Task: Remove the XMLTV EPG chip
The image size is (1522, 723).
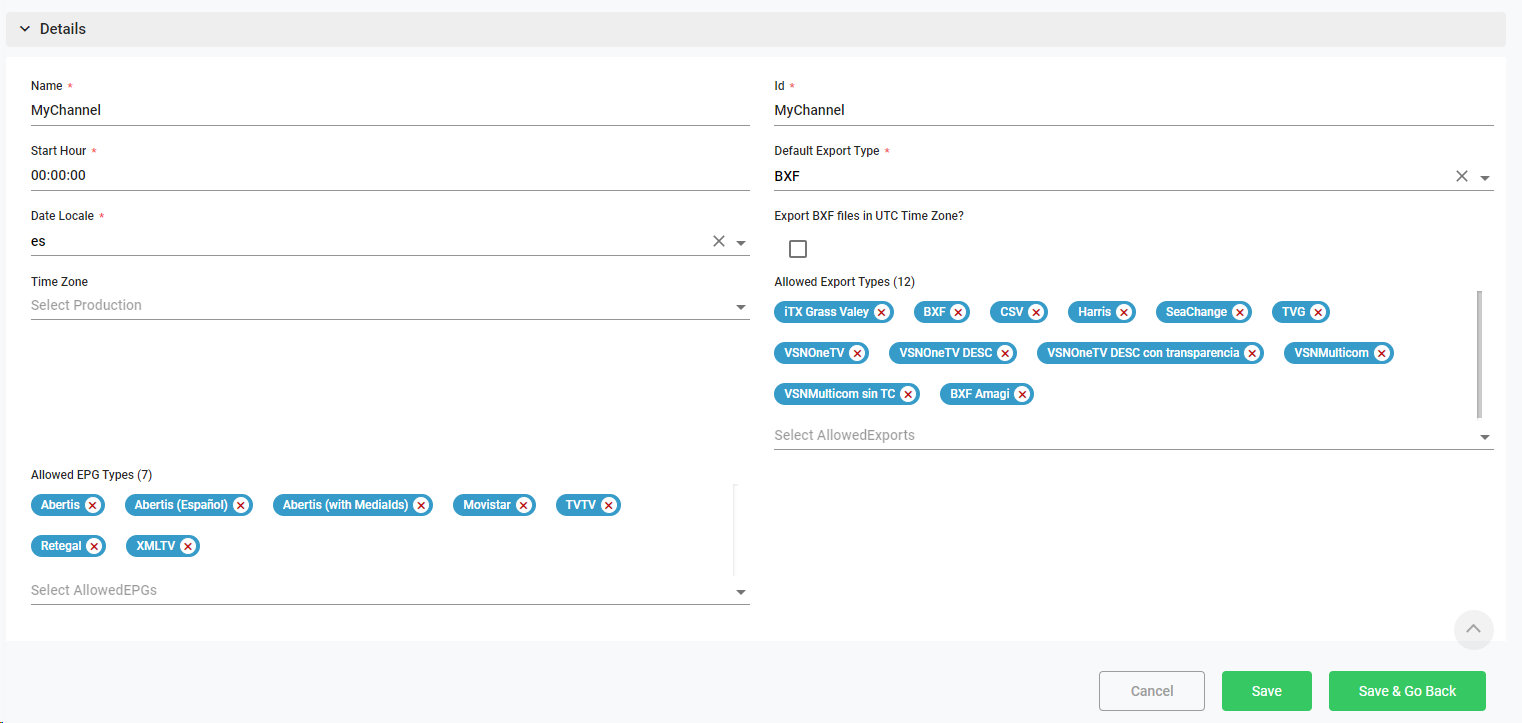Action: click(188, 546)
